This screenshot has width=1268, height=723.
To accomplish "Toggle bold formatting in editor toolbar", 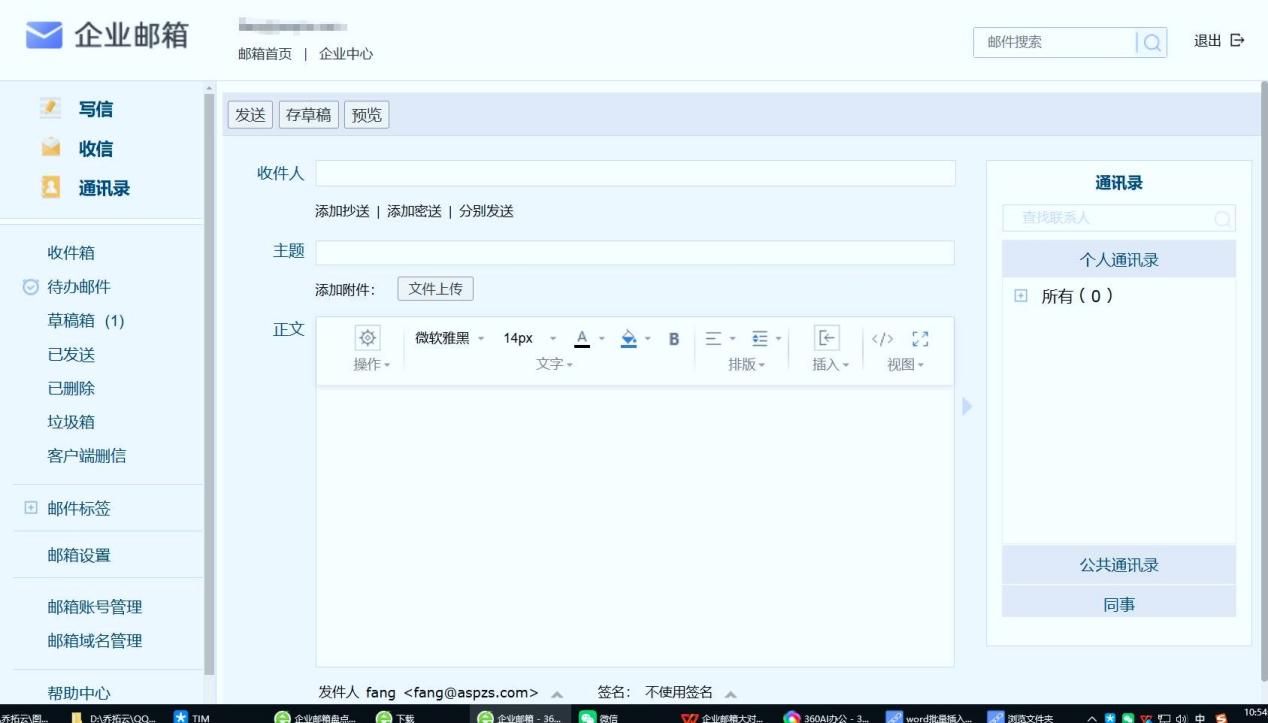I will click(x=674, y=339).
